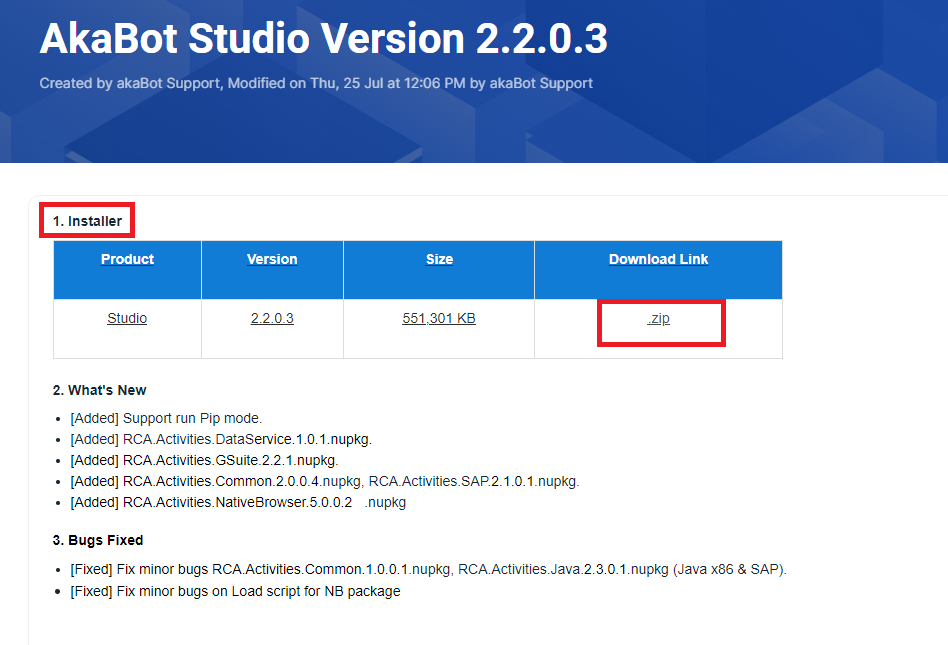
Task: Click the 'Support run Pip mode' item
Action: pyautogui.click(x=166, y=418)
